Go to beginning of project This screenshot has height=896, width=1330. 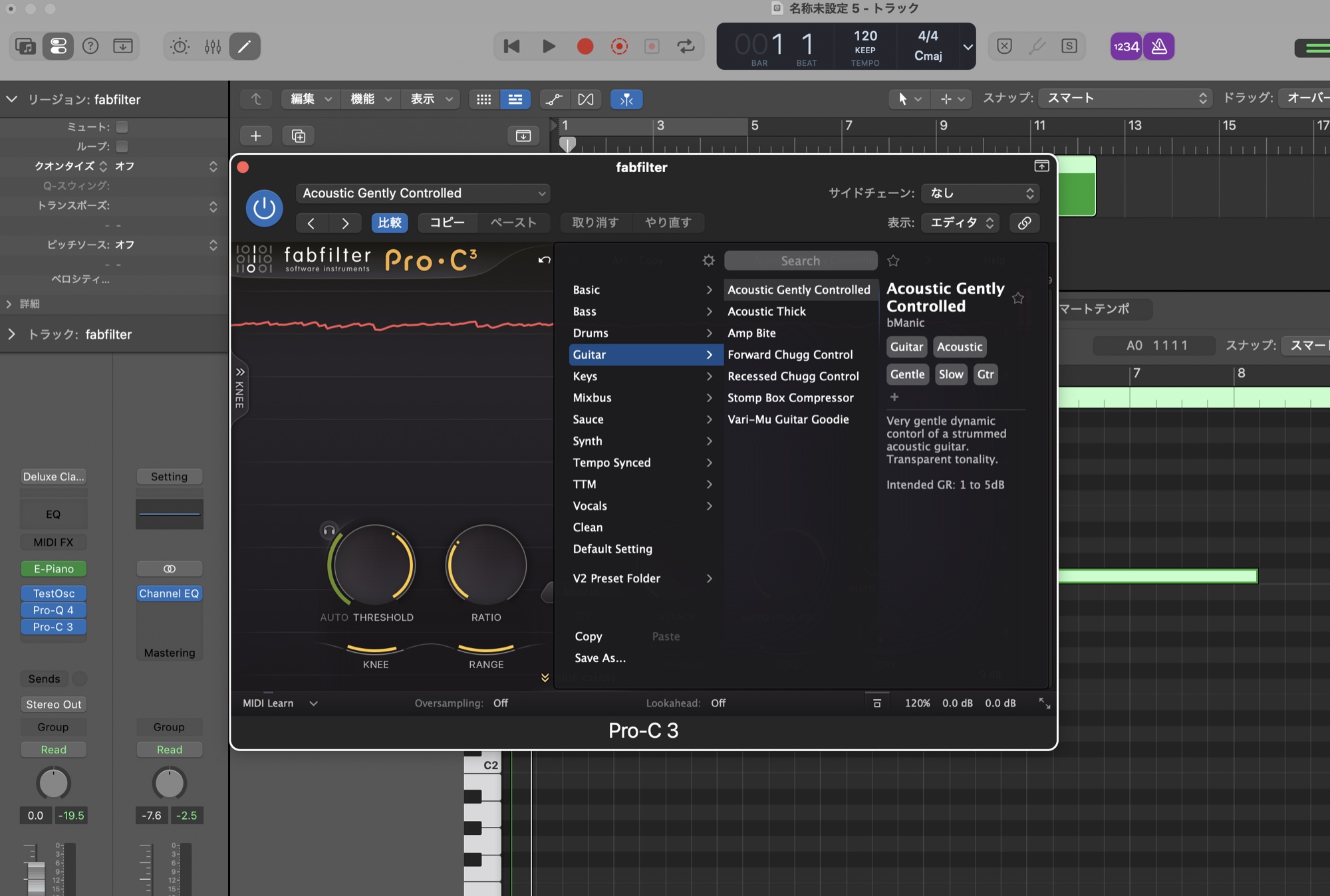pos(511,46)
